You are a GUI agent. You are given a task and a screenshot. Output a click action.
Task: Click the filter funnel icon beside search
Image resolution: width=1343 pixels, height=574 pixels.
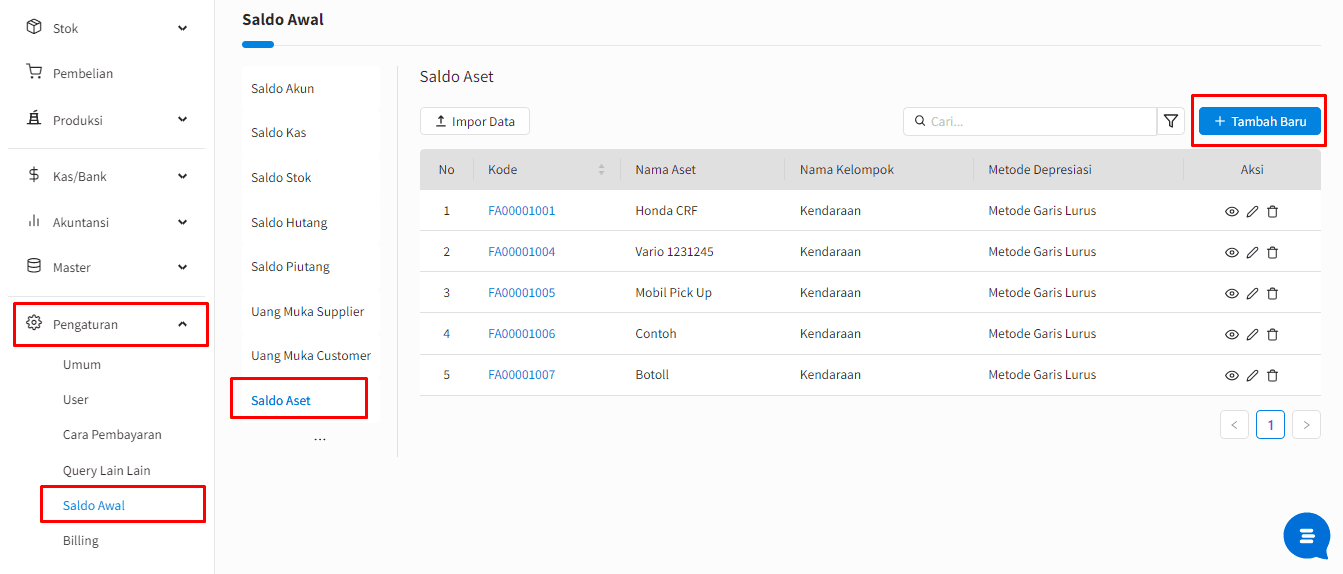[1170, 121]
